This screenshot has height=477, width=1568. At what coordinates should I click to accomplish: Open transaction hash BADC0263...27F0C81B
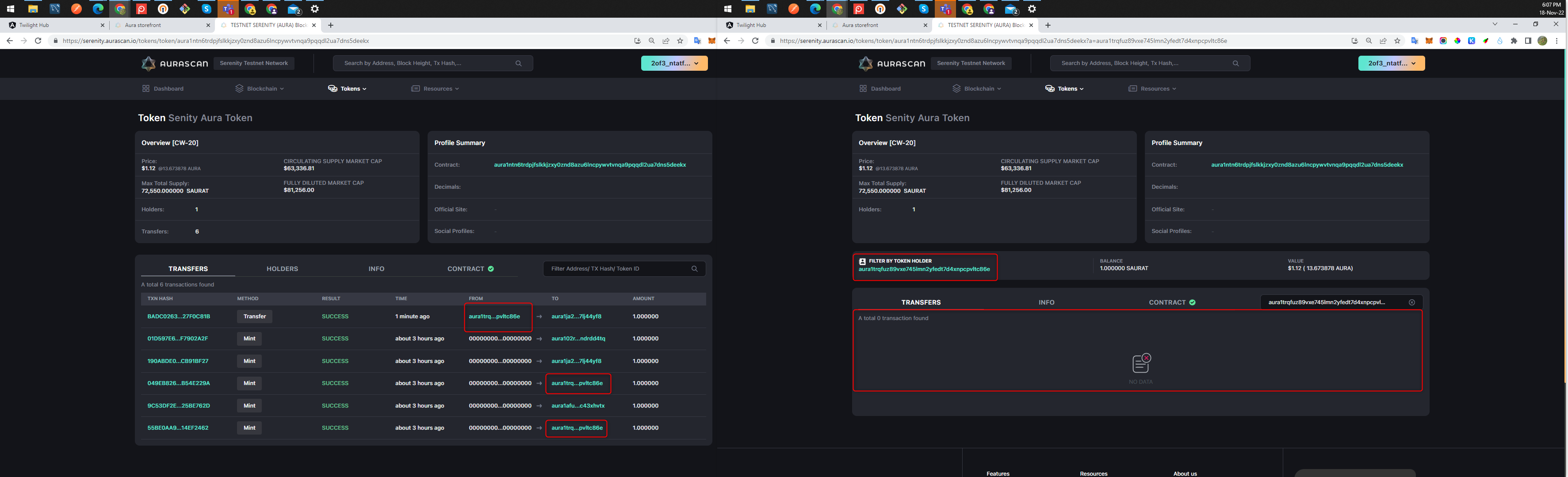click(178, 317)
